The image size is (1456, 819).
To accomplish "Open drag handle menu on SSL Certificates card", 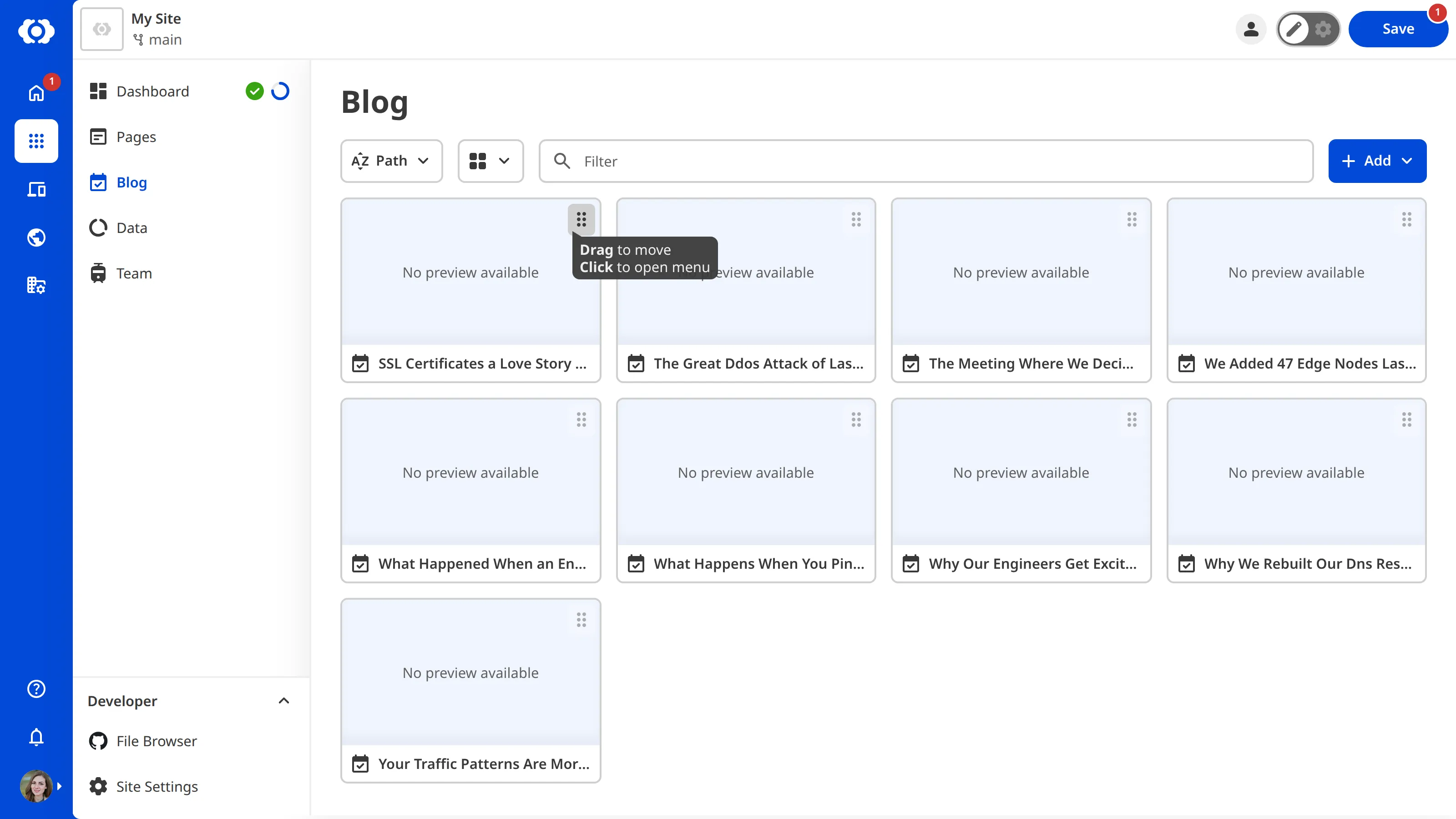I will click(581, 219).
